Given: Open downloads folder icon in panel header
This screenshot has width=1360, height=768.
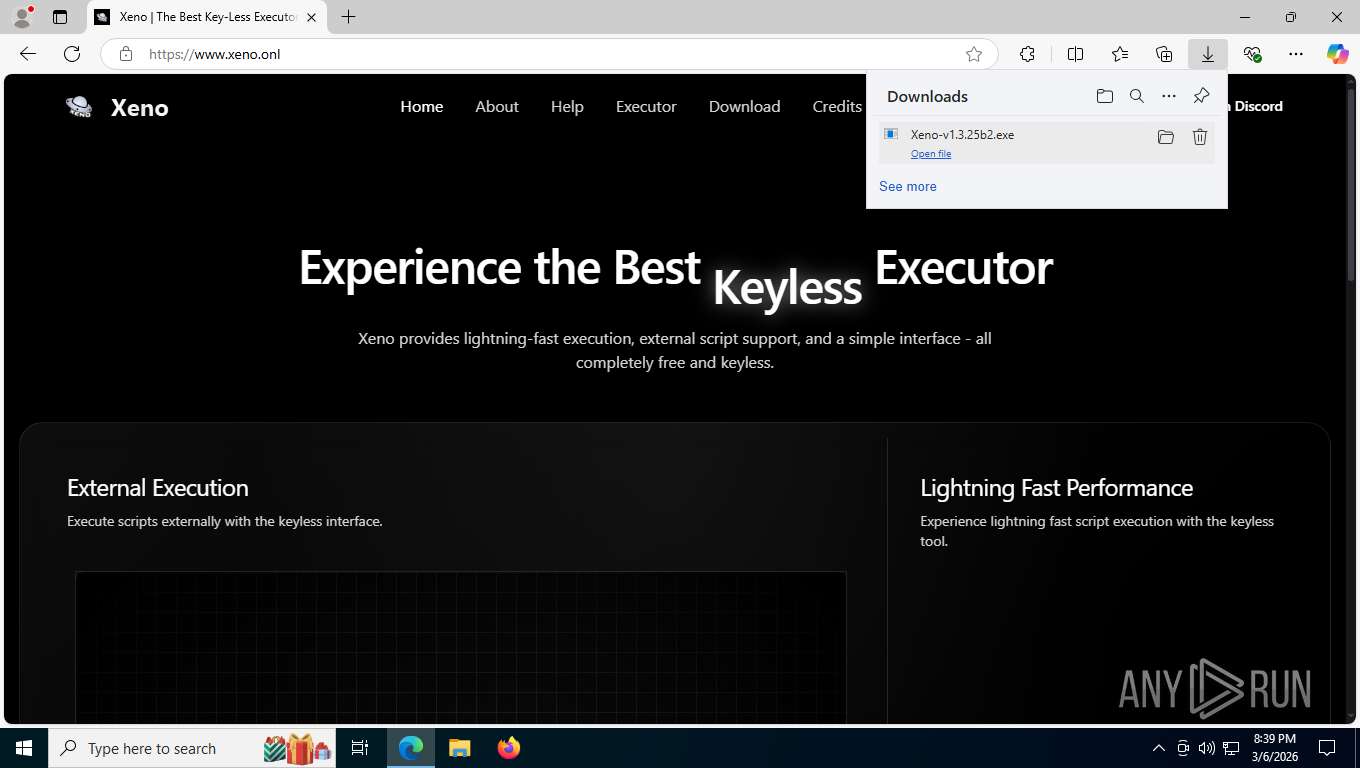Looking at the screenshot, I should click(1105, 96).
